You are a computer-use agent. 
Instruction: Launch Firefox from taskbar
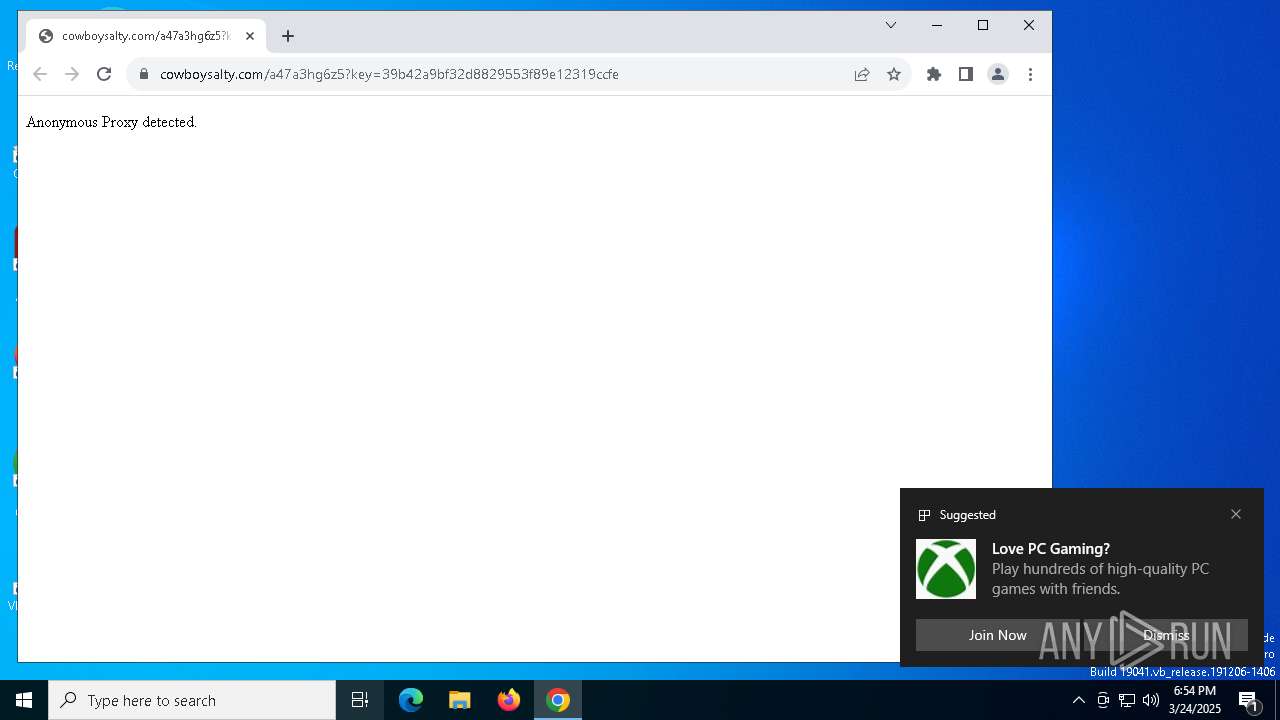point(509,700)
